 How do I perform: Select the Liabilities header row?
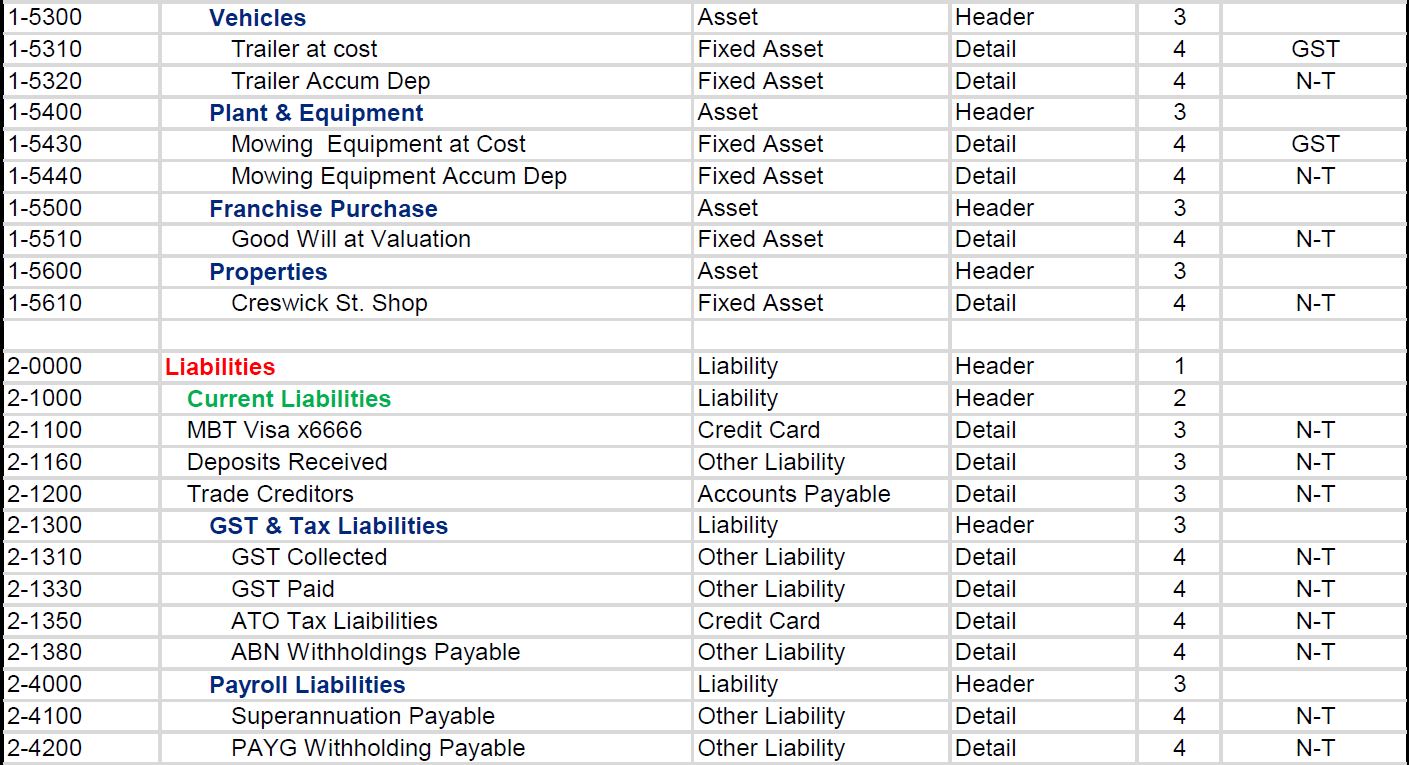pyautogui.click(x=220, y=367)
